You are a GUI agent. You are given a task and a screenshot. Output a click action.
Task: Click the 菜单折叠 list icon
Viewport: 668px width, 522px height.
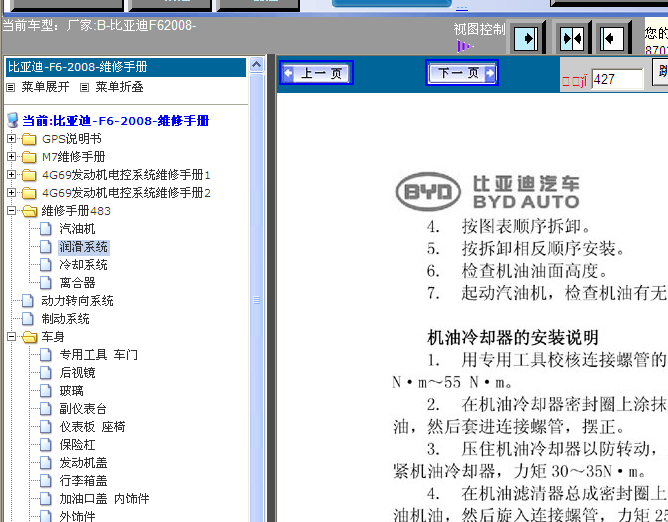pos(84,87)
